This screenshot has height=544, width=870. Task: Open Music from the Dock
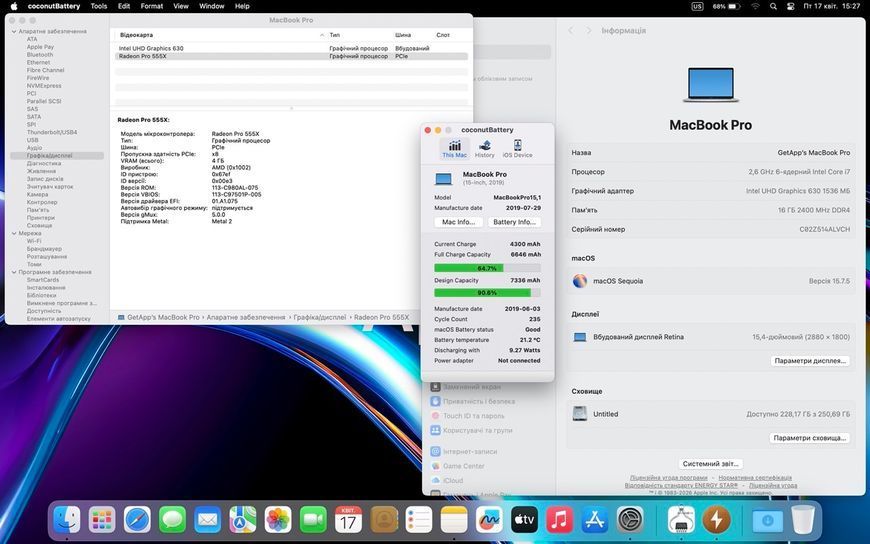[x=559, y=520]
